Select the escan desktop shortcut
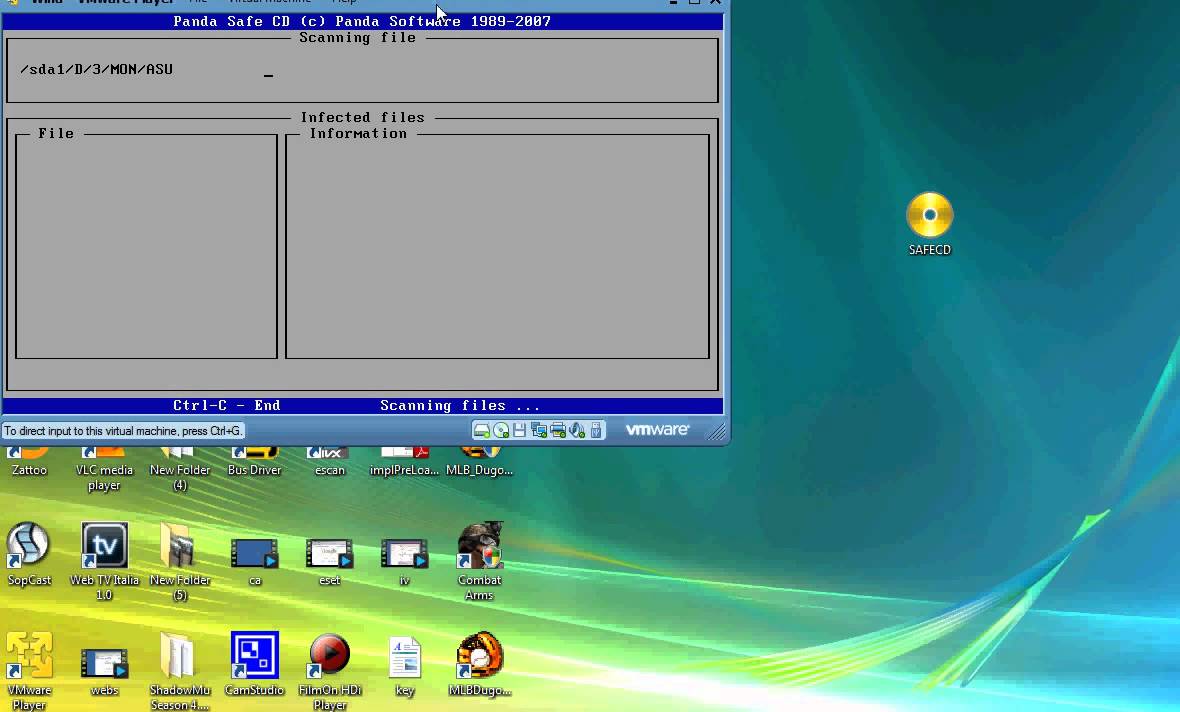1180x712 pixels. (330, 461)
